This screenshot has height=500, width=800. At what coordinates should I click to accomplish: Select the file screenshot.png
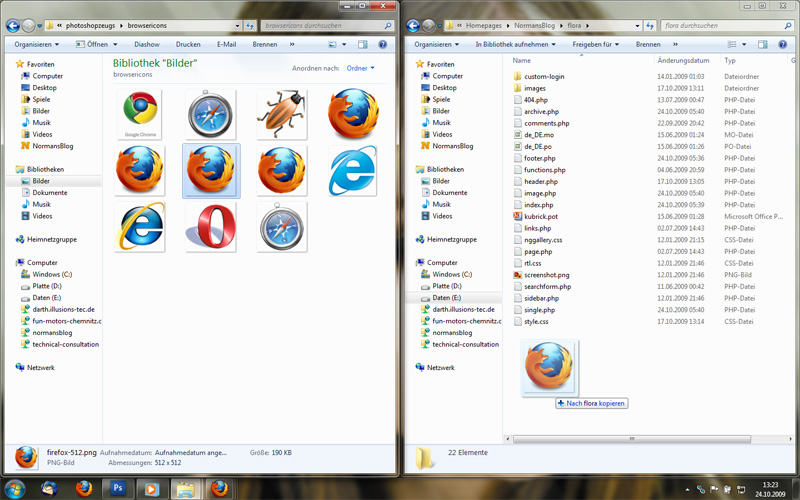tap(546, 274)
